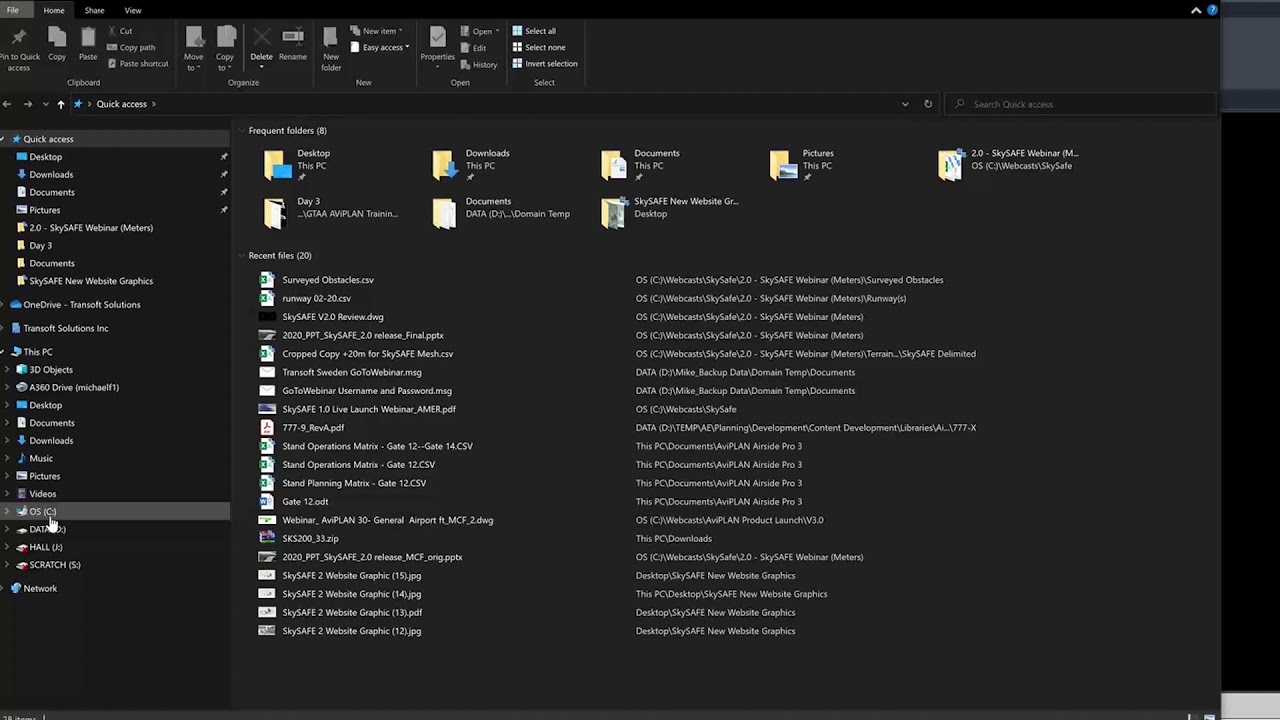Refresh the Quick access view

(928, 104)
